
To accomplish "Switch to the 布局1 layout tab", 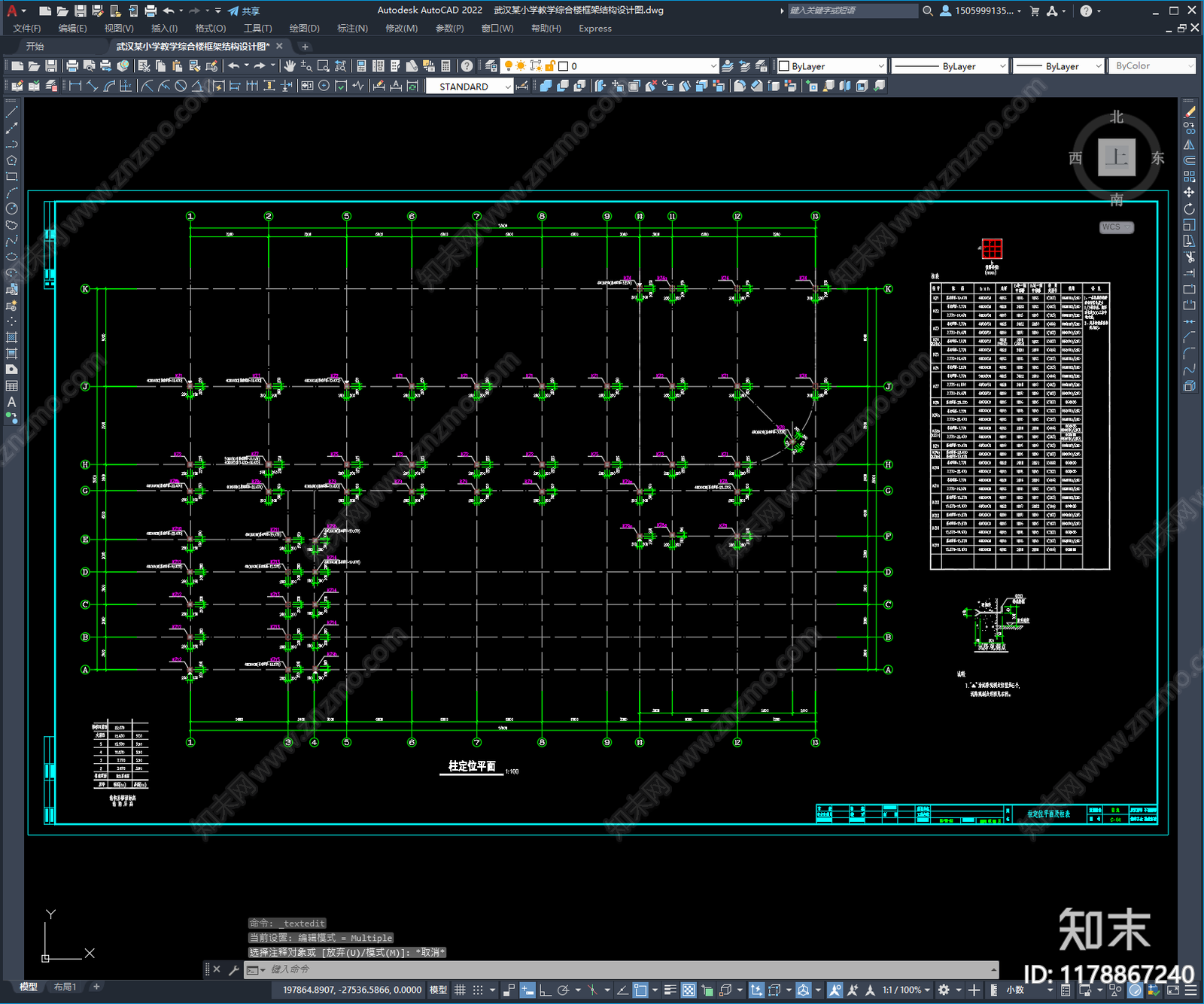I will (x=65, y=987).
